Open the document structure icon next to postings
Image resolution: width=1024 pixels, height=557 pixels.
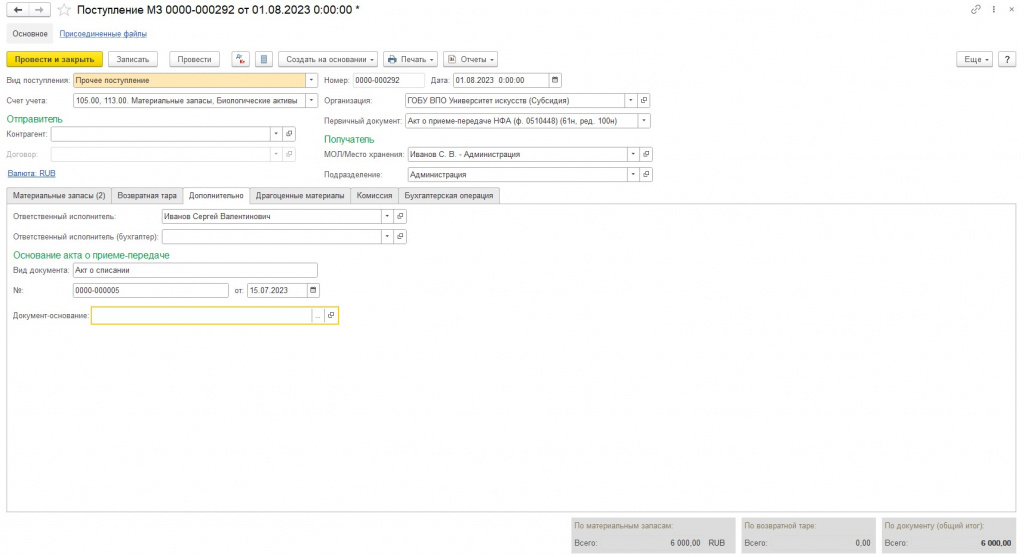pyautogui.click(x=264, y=59)
